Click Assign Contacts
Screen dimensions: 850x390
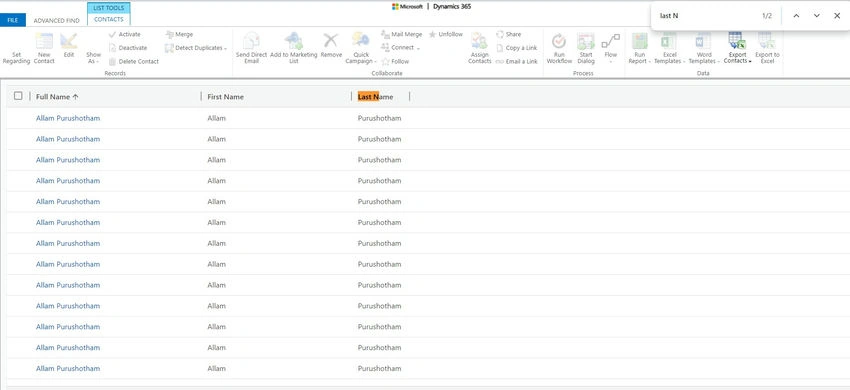pyautogui.click(x=479, y=49)
